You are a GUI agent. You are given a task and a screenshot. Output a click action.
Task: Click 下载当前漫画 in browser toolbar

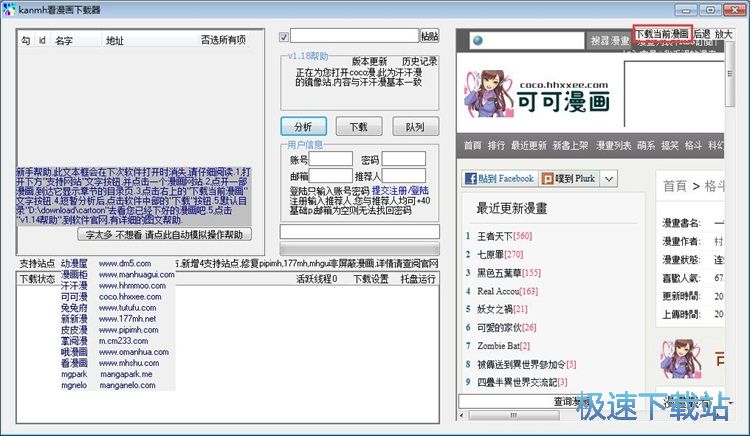(x=662, y=34)
